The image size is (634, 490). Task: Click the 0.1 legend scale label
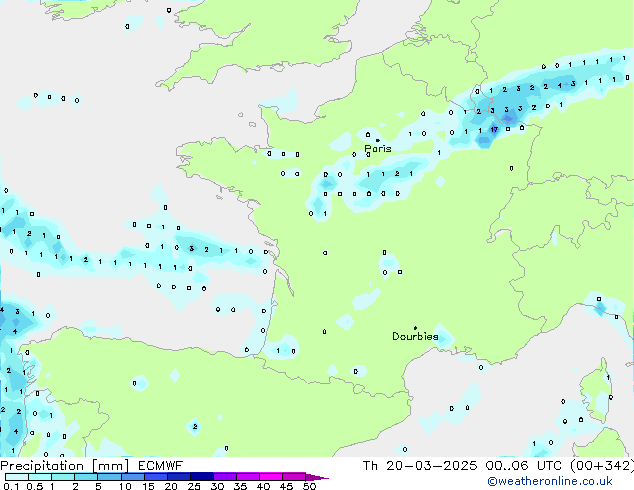tap(11, 486)
